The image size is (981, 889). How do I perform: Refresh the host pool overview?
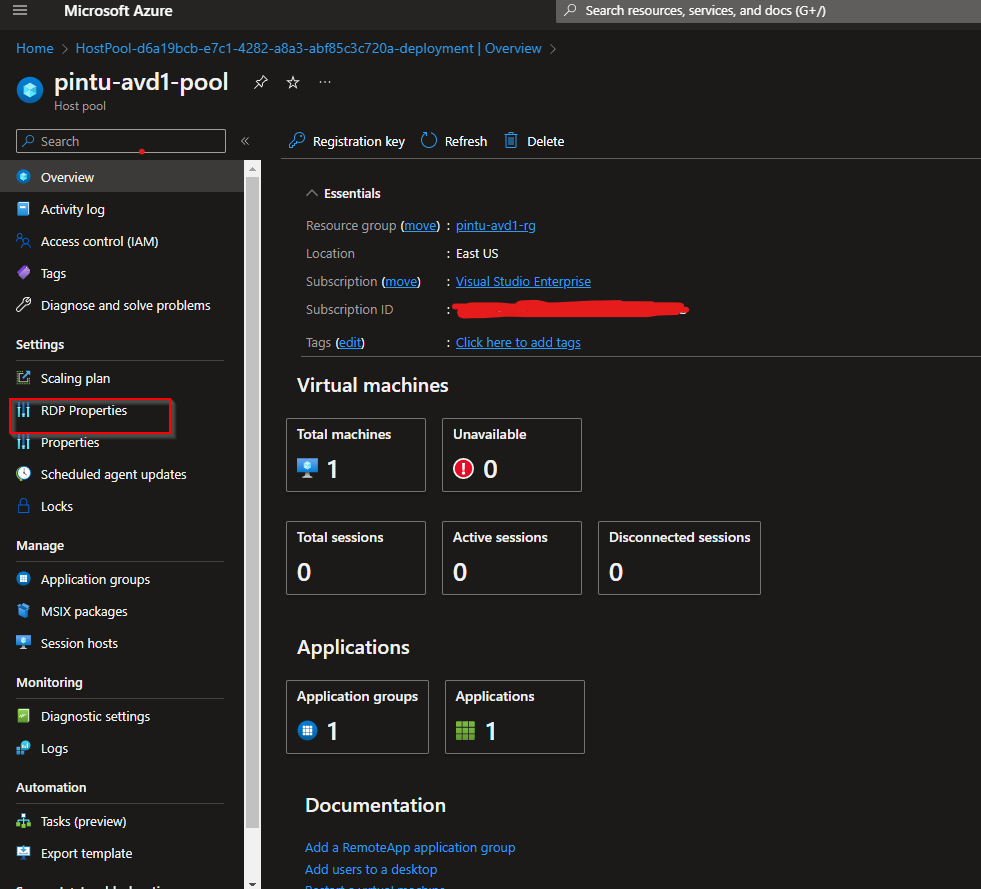pyautogui.click(x=454, y=141)
